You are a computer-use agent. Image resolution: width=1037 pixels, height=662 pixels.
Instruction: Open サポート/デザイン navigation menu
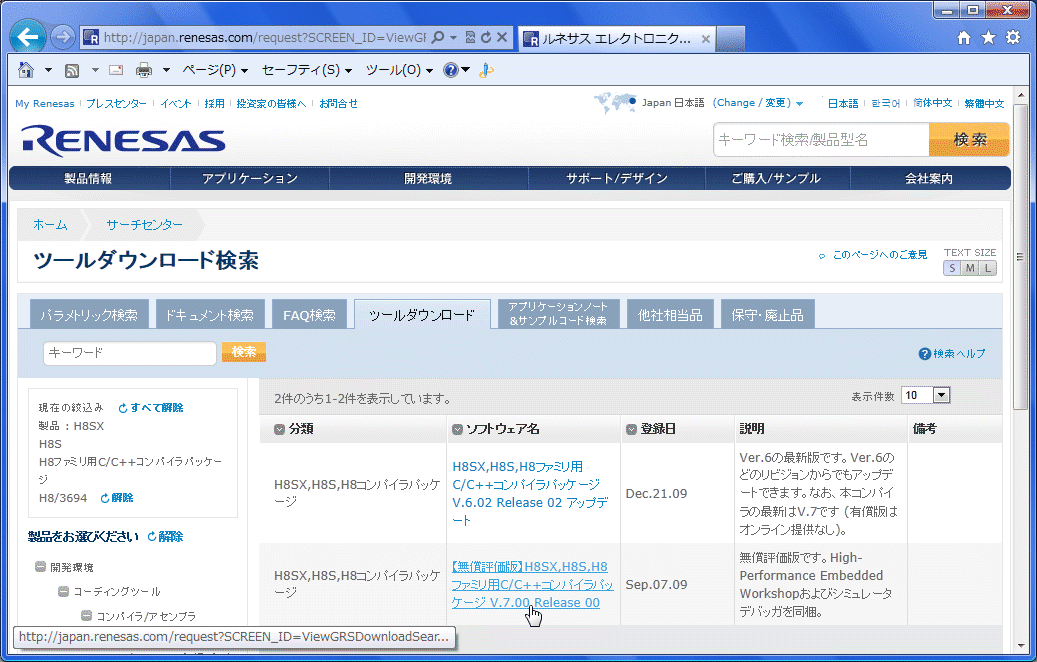616,178
